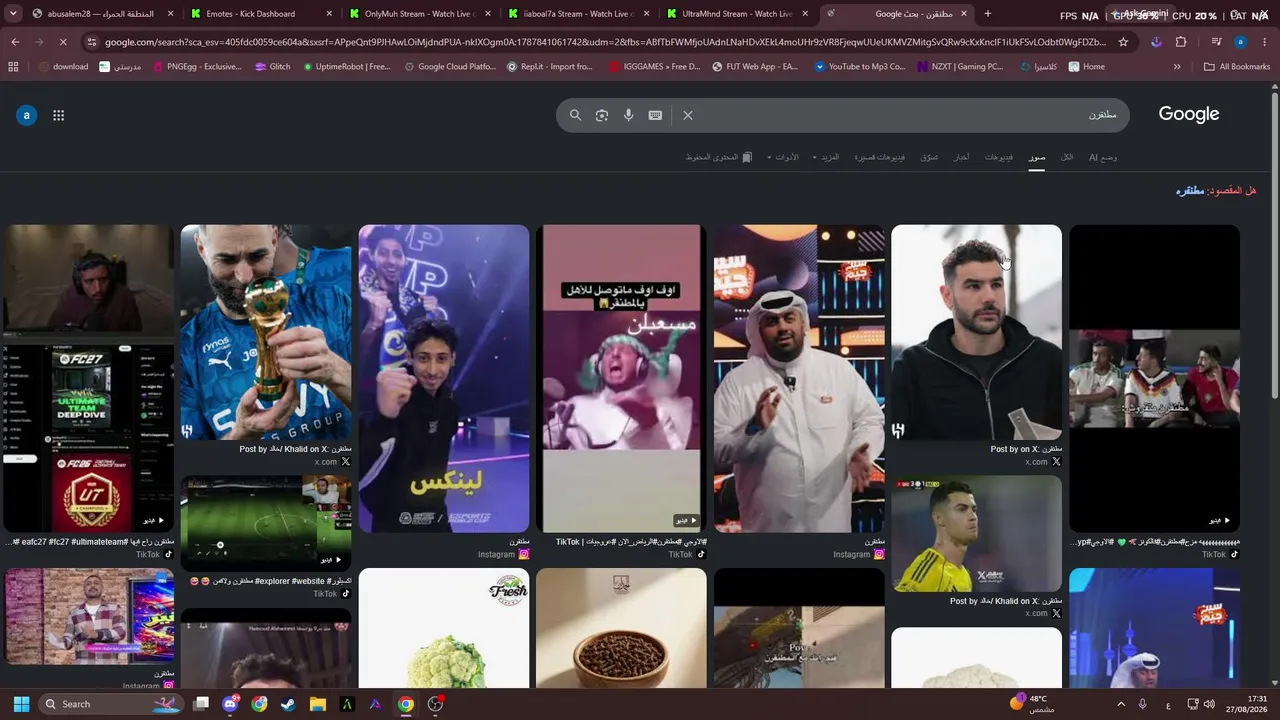Open the Home bookmark
The height and width of the screenshot is (720, 1280).
click(x=1087, y=67)
